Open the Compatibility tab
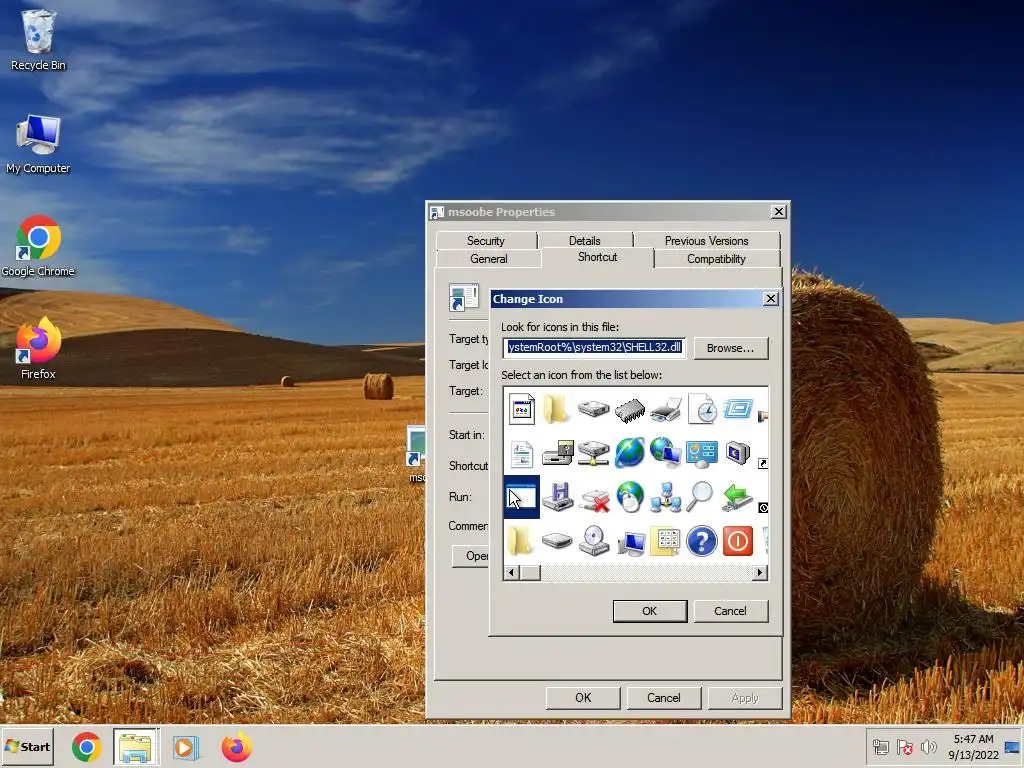Image resolution: width=1024 pixels, height=768 pixels. click(716, 259)
